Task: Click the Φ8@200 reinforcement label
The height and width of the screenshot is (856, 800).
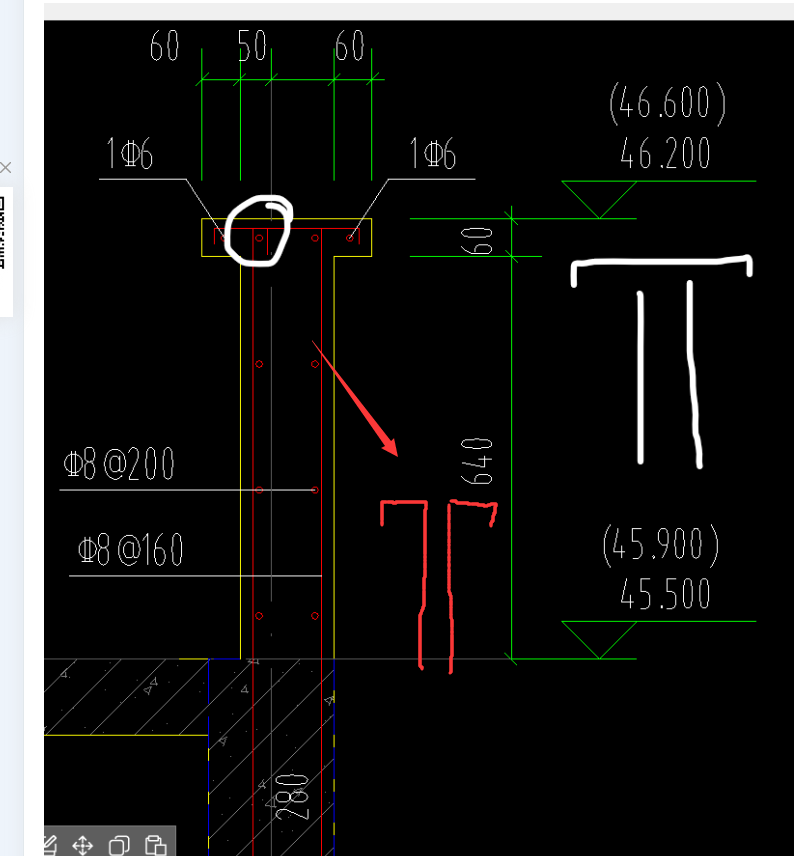Action: (118, 465)
